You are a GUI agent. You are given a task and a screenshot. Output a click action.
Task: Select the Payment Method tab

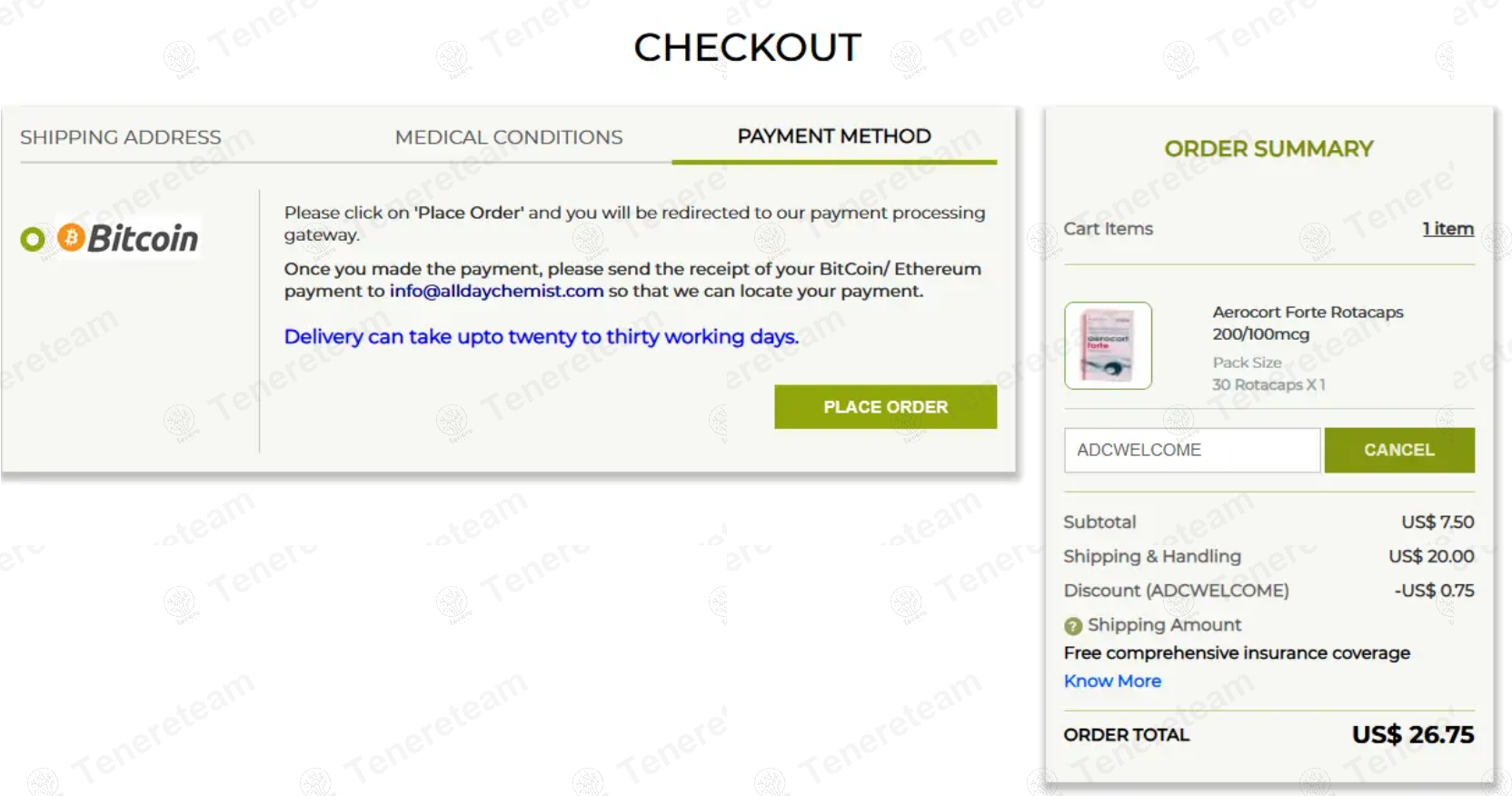(x=834, y=136)
